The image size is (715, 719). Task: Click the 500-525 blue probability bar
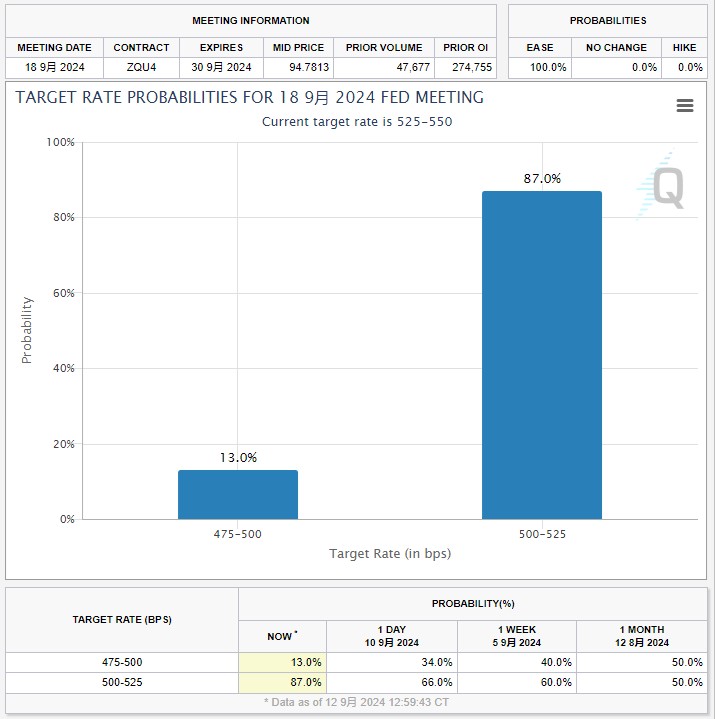(x=542, y=355)
